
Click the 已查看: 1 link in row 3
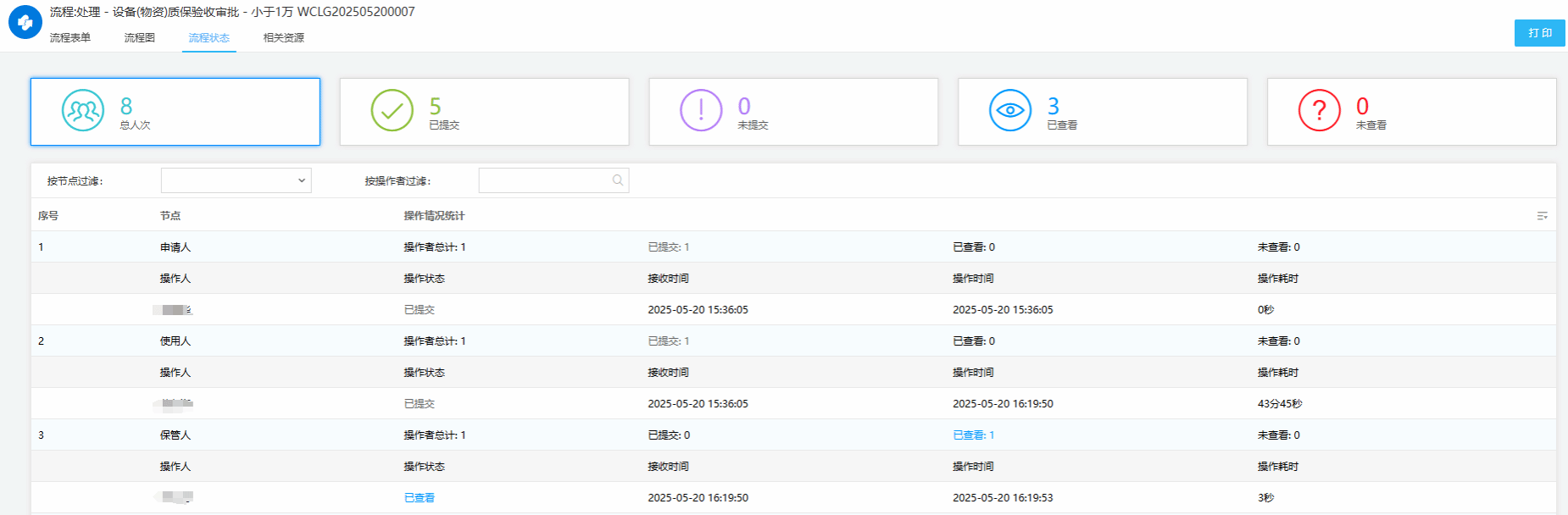click(x=973, y=435)
